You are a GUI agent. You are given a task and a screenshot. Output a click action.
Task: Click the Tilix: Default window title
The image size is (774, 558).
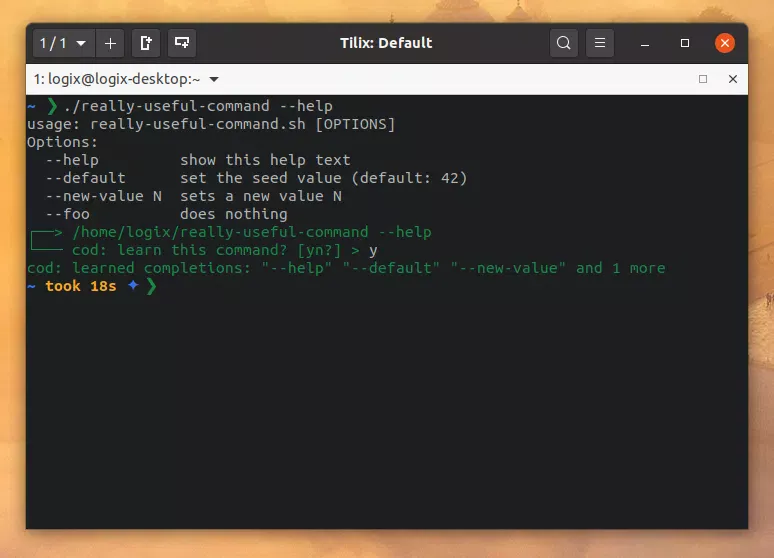click(x=386, y=43)
